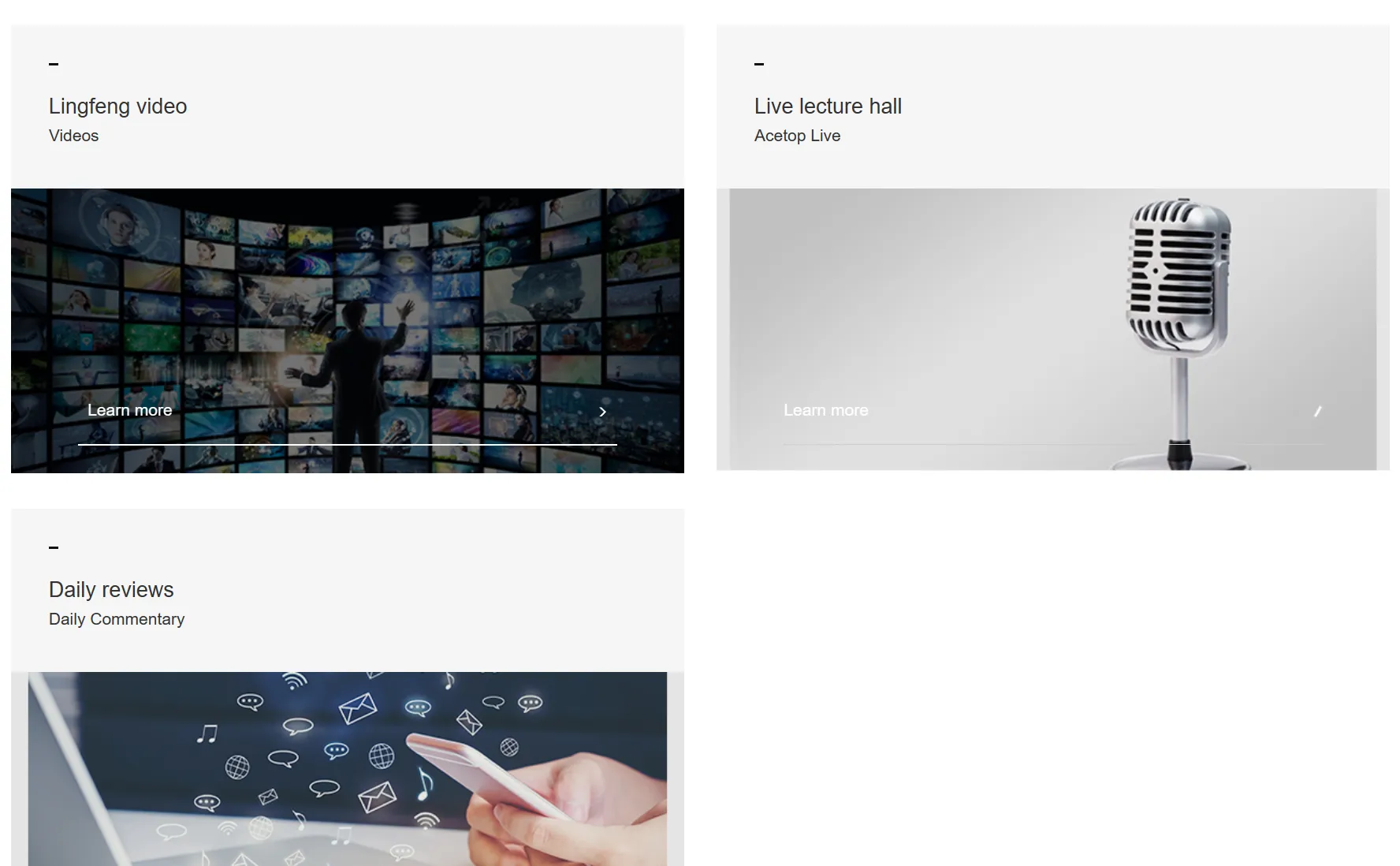Select the Daily Commentary subtitle
The image size is (1400, 866).
[x=117, y=619]
